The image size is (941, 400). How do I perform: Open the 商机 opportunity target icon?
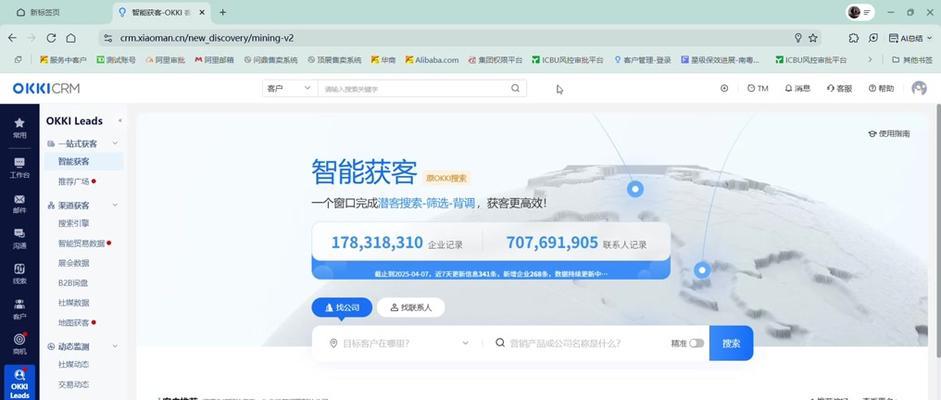coord(19,344)
